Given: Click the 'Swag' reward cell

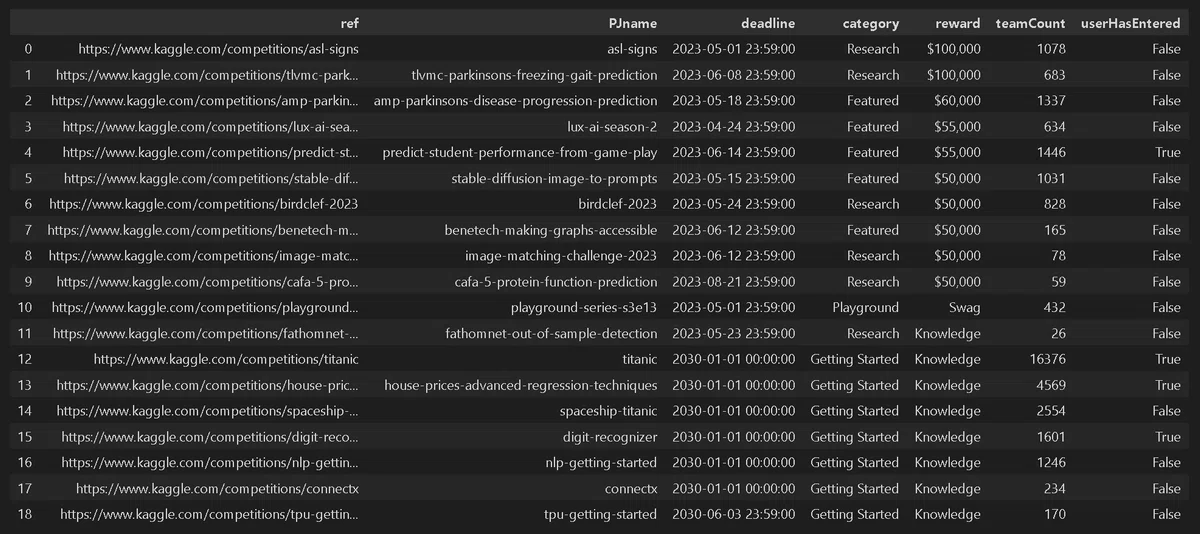Looking at the screenshot, I should tap(965, 308).
